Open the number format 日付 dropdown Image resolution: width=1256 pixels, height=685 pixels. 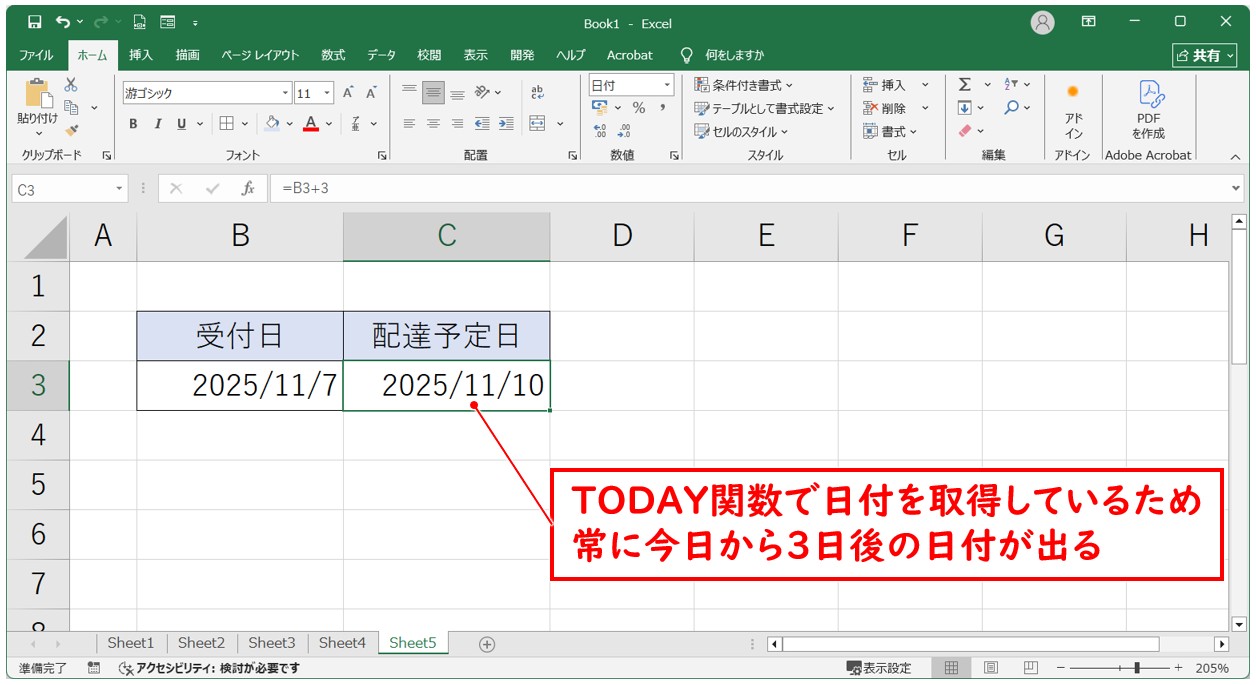666,85
